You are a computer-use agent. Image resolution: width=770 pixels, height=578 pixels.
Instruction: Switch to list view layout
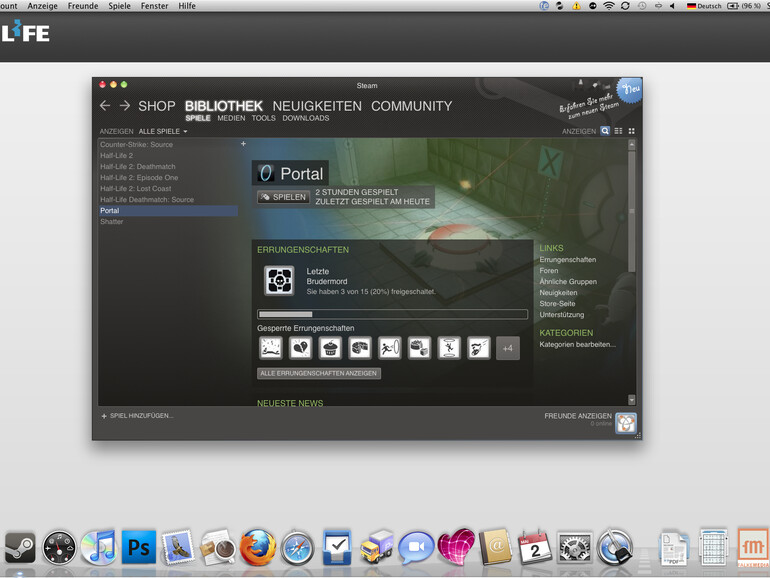[x=618, y=131]
